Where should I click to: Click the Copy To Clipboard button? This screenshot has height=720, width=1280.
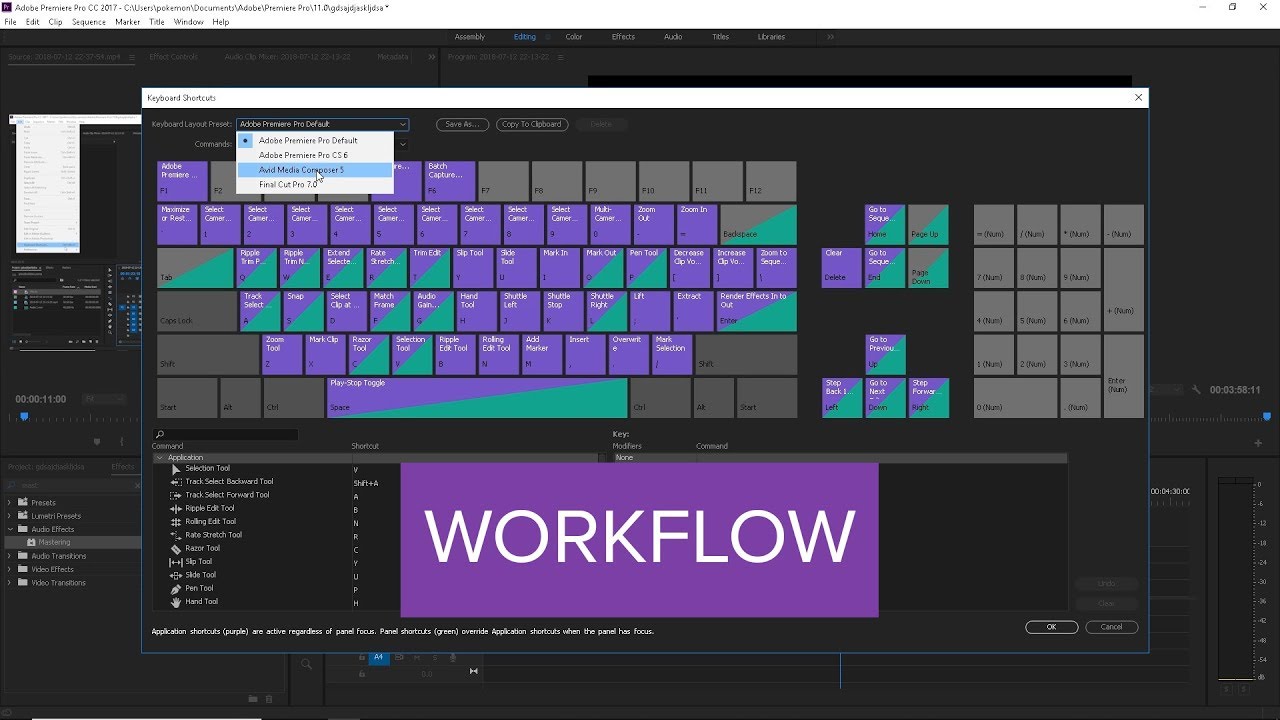(x=532, y=124)
